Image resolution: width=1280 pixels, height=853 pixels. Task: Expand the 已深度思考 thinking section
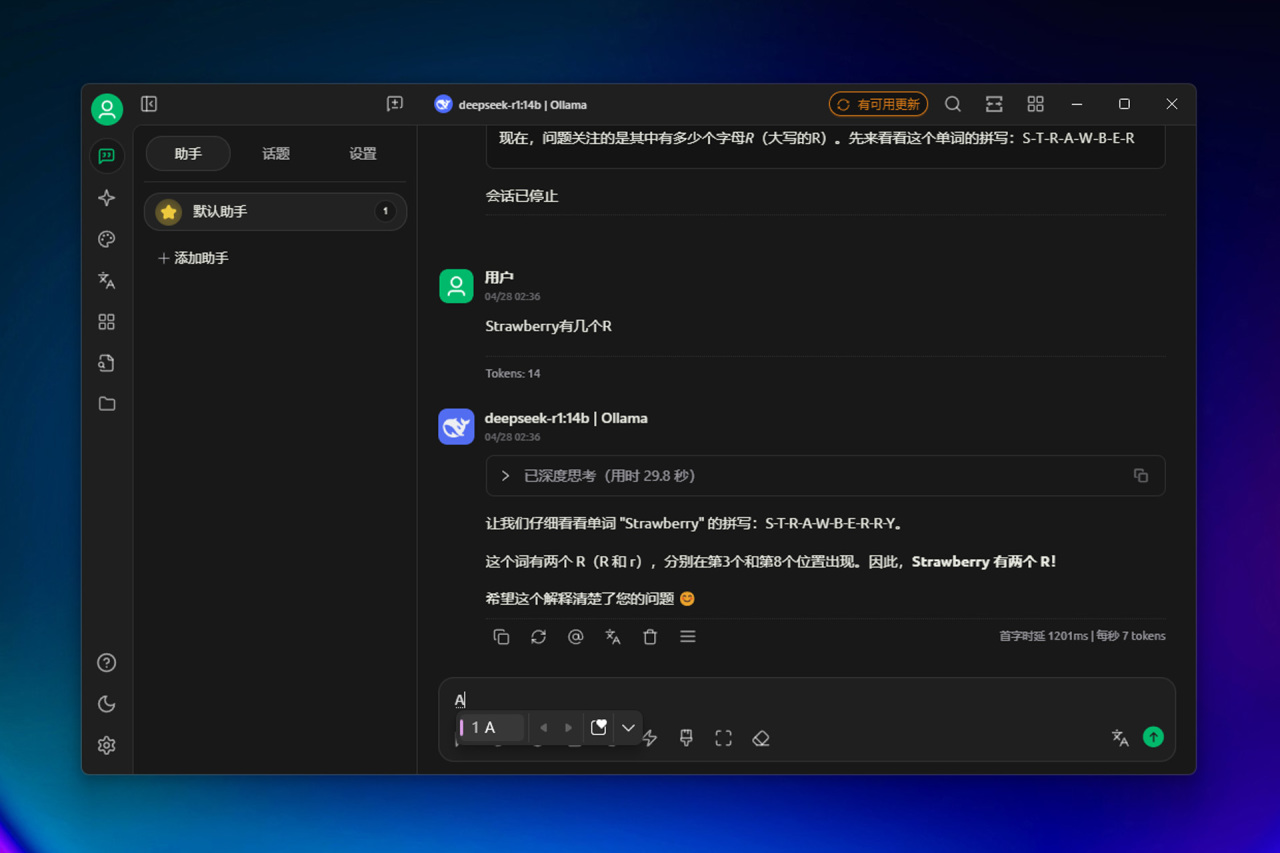tap(825, 476)
